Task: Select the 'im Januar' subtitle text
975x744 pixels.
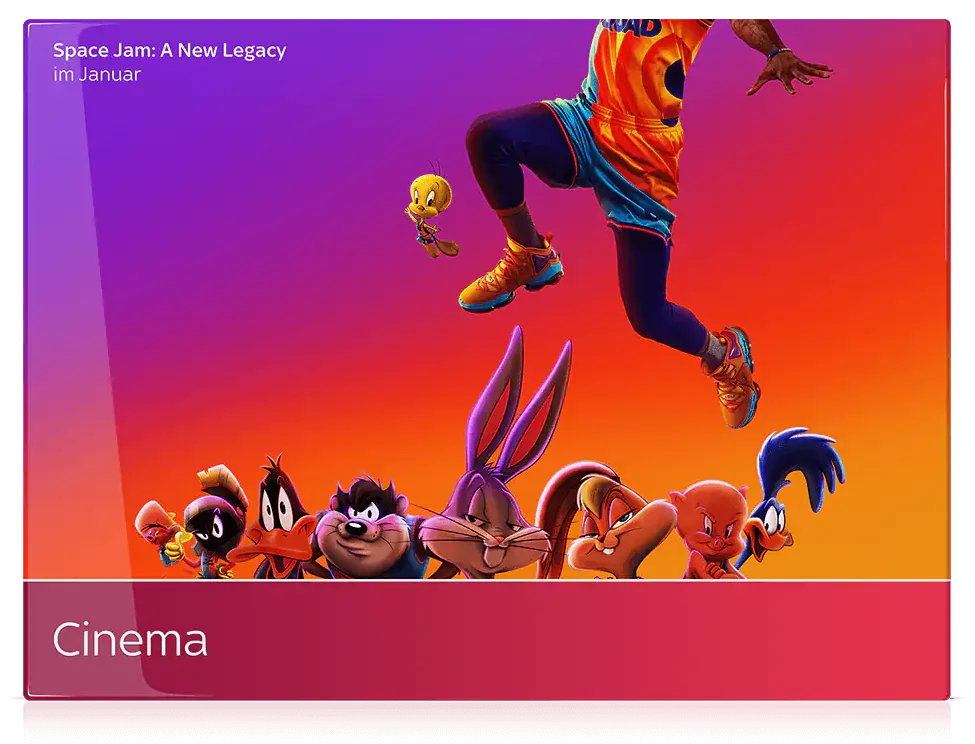Action: 97,75
